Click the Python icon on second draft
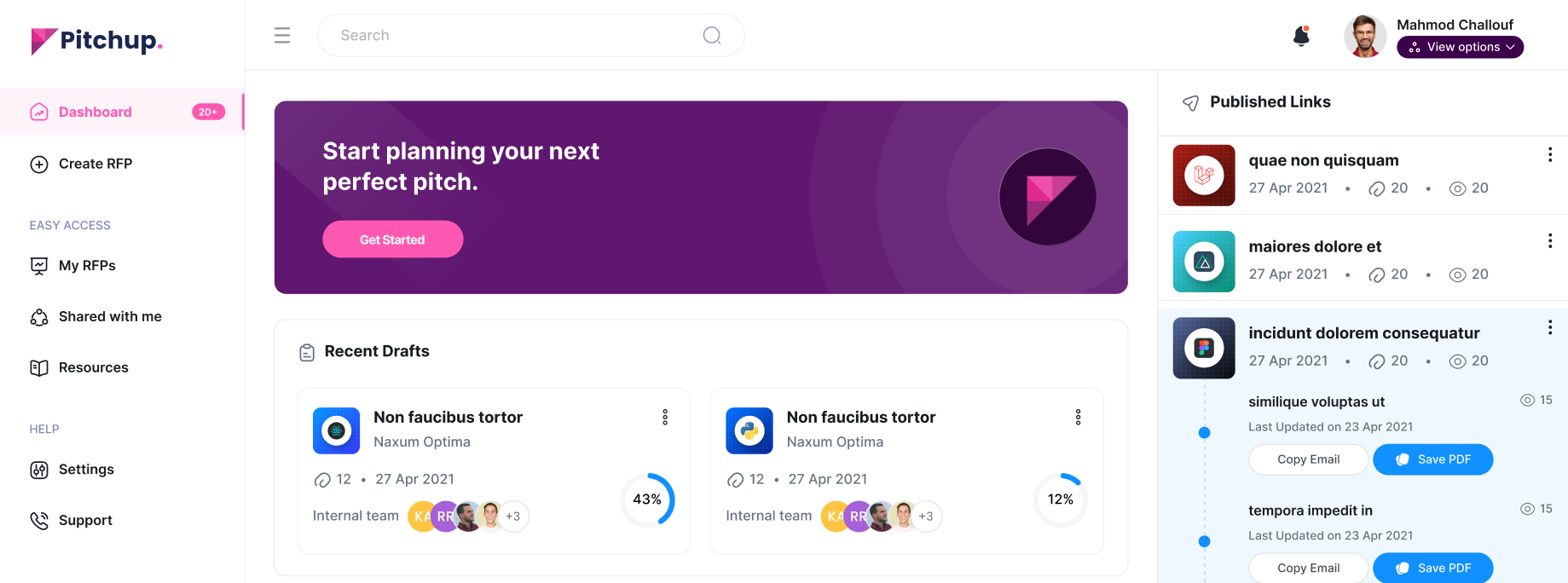Screen dimensions: 1568x583 pos(749,430)
